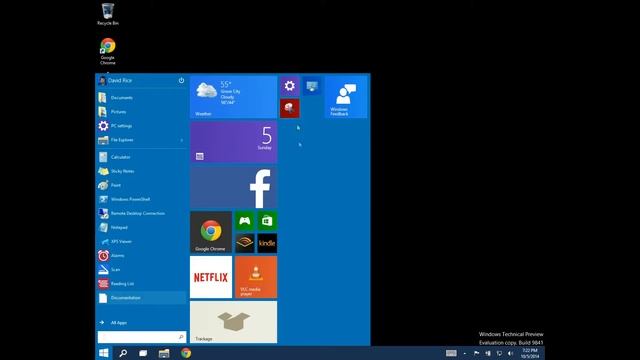Open the small red app tile
Image resolution: width=640 pixels, height=360 pixels.
290,108
